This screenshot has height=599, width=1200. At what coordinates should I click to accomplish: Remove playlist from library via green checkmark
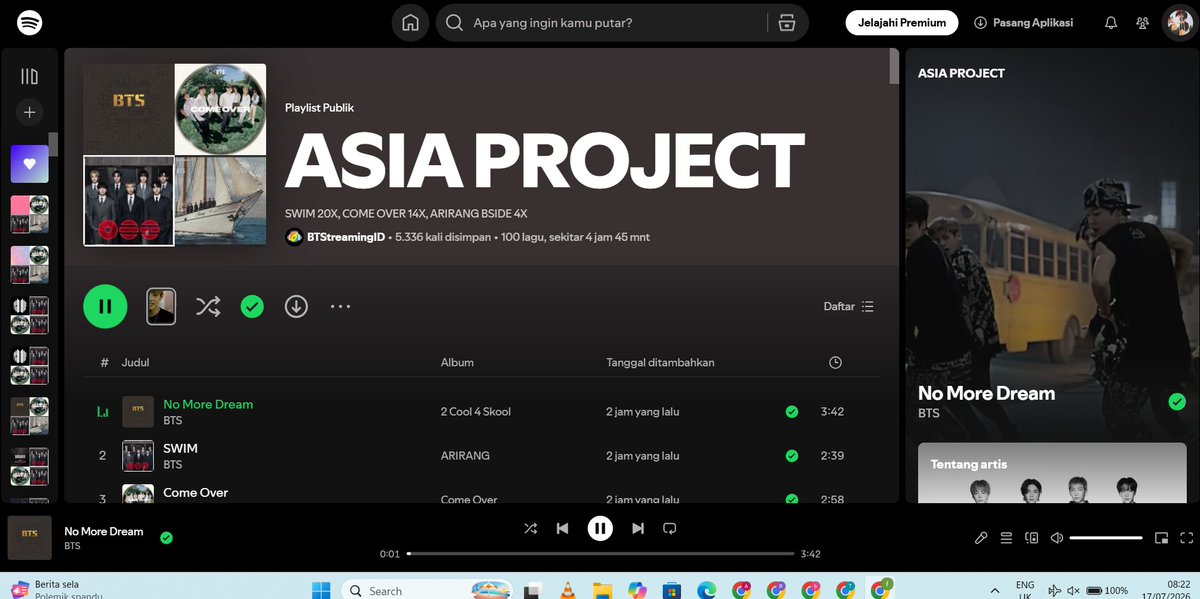pyautogui.click(x=252, y=307)
